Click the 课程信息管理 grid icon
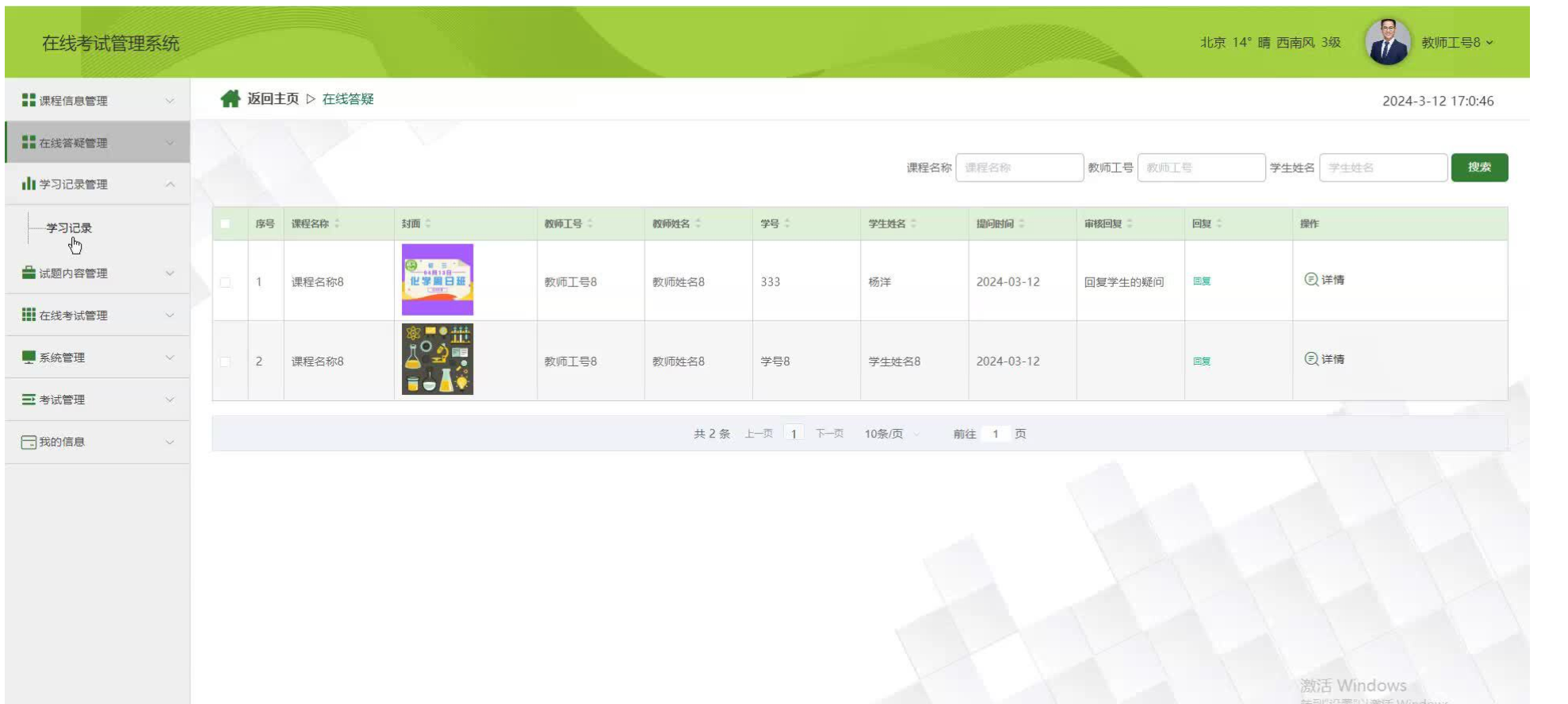 pyautogui.click(x=29, y=100)
